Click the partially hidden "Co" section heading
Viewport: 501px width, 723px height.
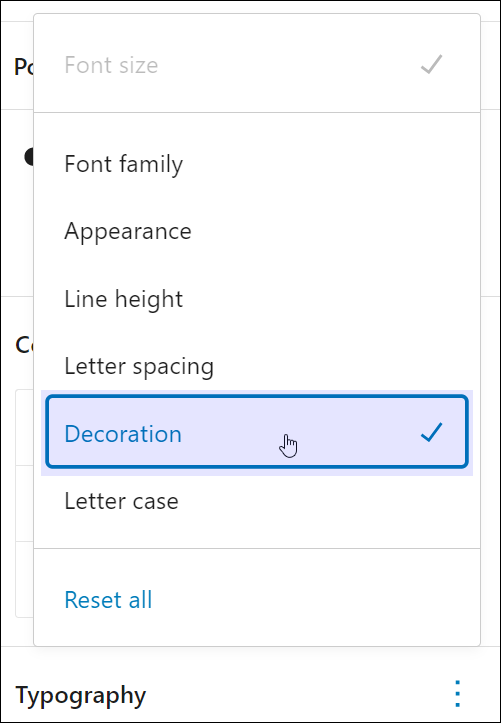[x=24, y=344]
